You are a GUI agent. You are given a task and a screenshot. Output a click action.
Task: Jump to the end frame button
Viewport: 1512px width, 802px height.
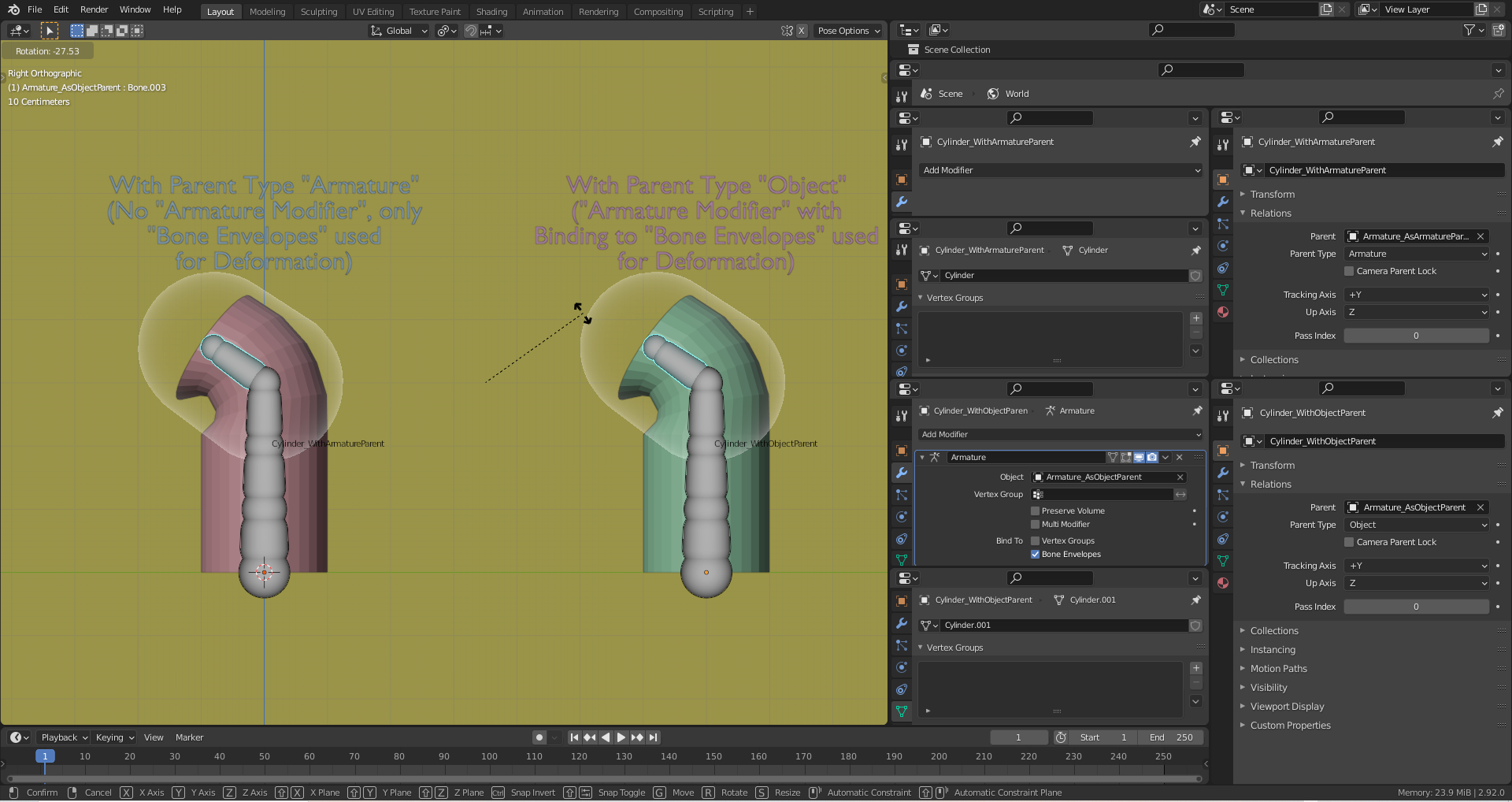click(653, 737)
